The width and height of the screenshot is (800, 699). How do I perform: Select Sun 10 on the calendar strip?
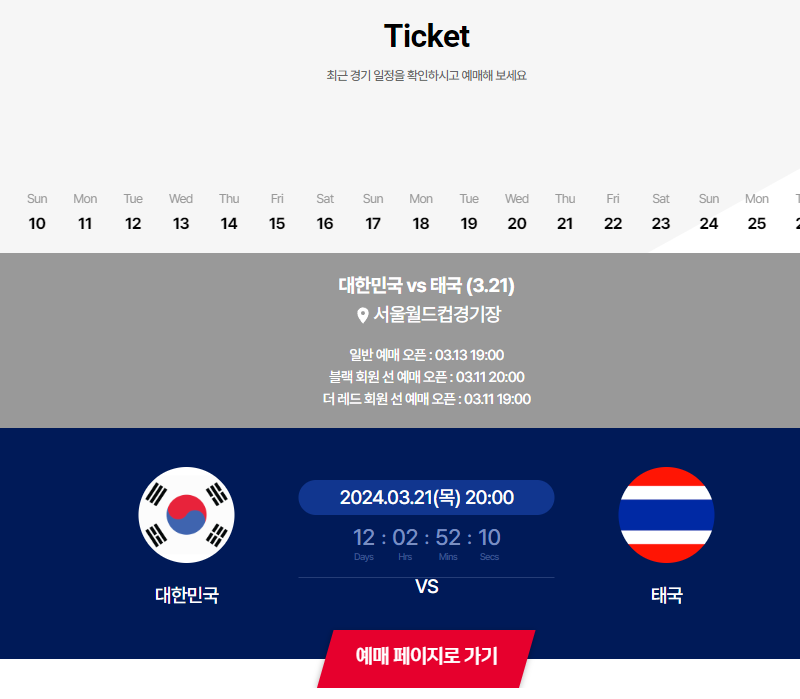(x=37, y=213)
